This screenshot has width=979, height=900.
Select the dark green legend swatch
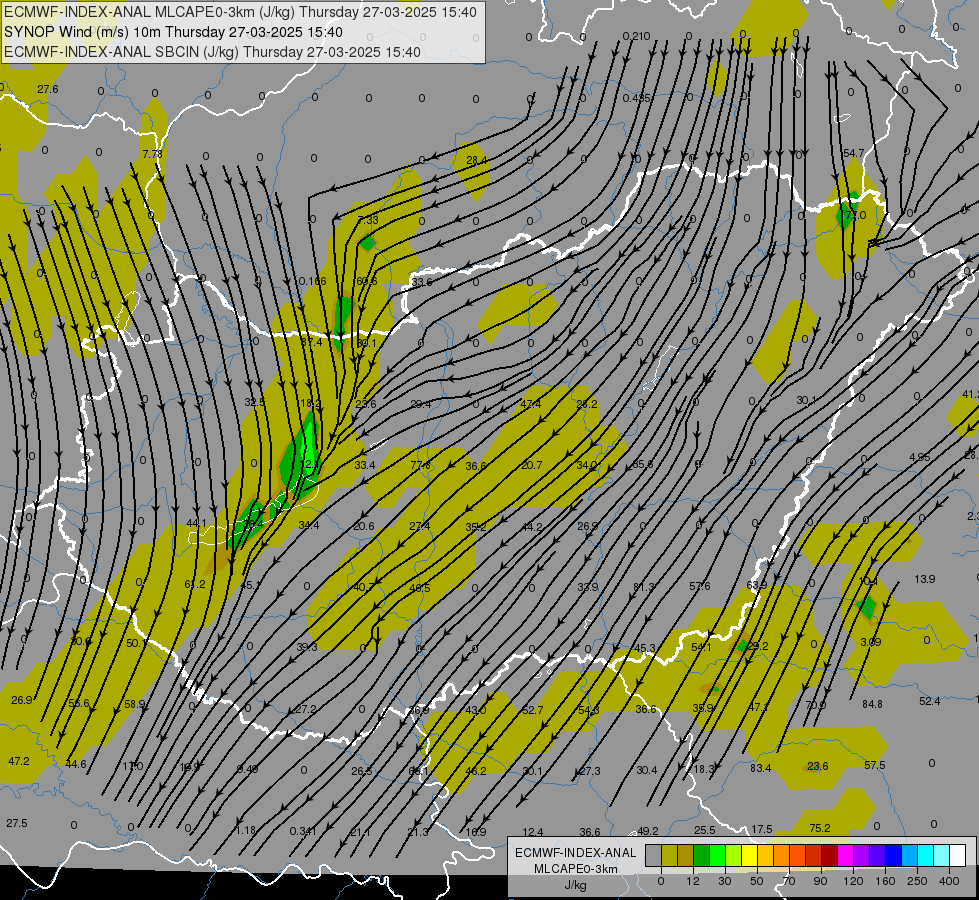click(x=701, y=855)
